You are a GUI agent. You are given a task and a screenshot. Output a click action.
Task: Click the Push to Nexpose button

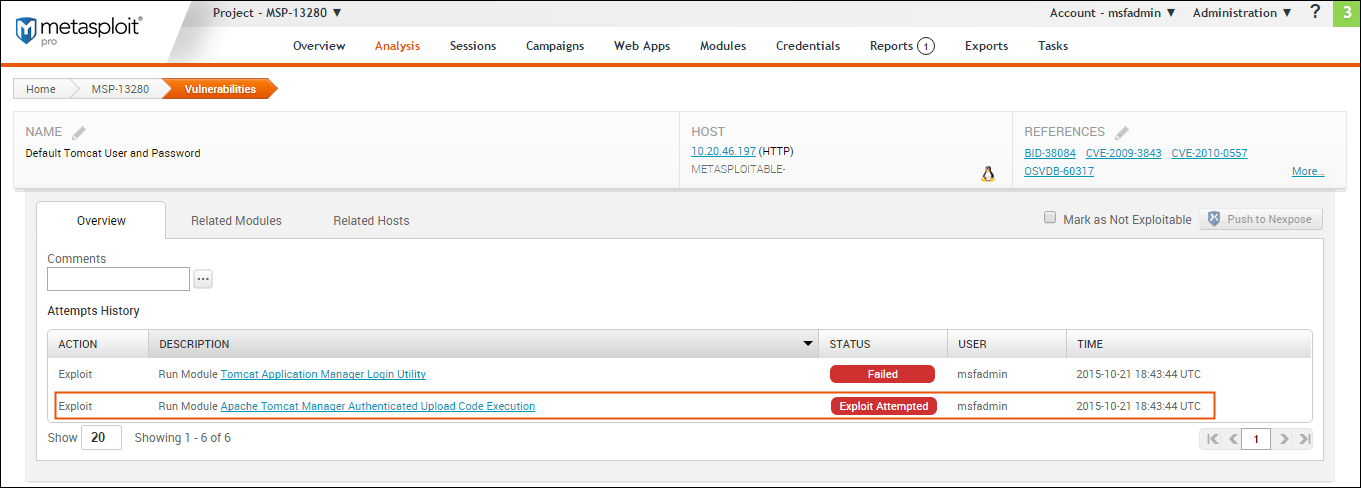(1261, 219)
